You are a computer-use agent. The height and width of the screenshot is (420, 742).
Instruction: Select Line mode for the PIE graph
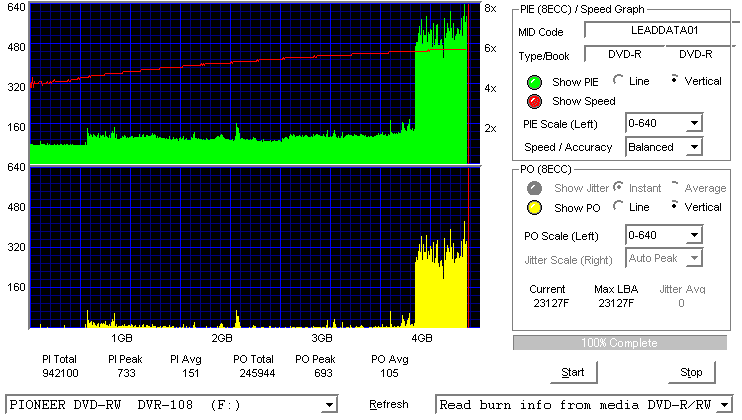pyautogui.click(x=618, y=80)
